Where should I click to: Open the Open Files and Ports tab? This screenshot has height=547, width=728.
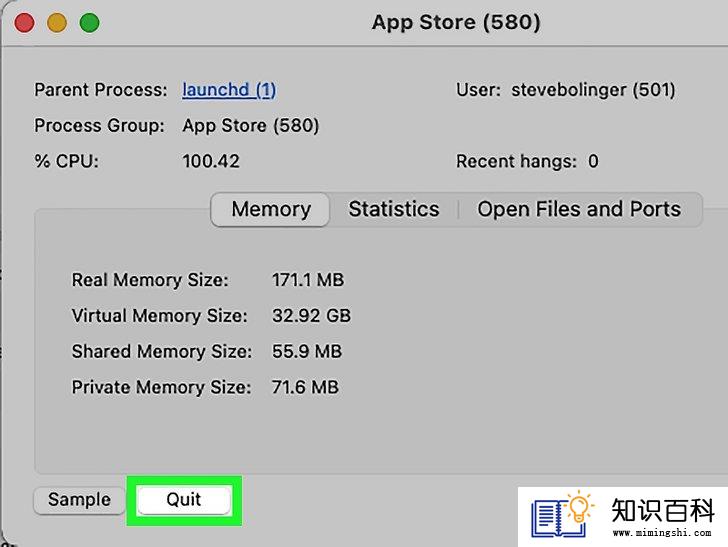pyautogui.click(x=579, y=209)
